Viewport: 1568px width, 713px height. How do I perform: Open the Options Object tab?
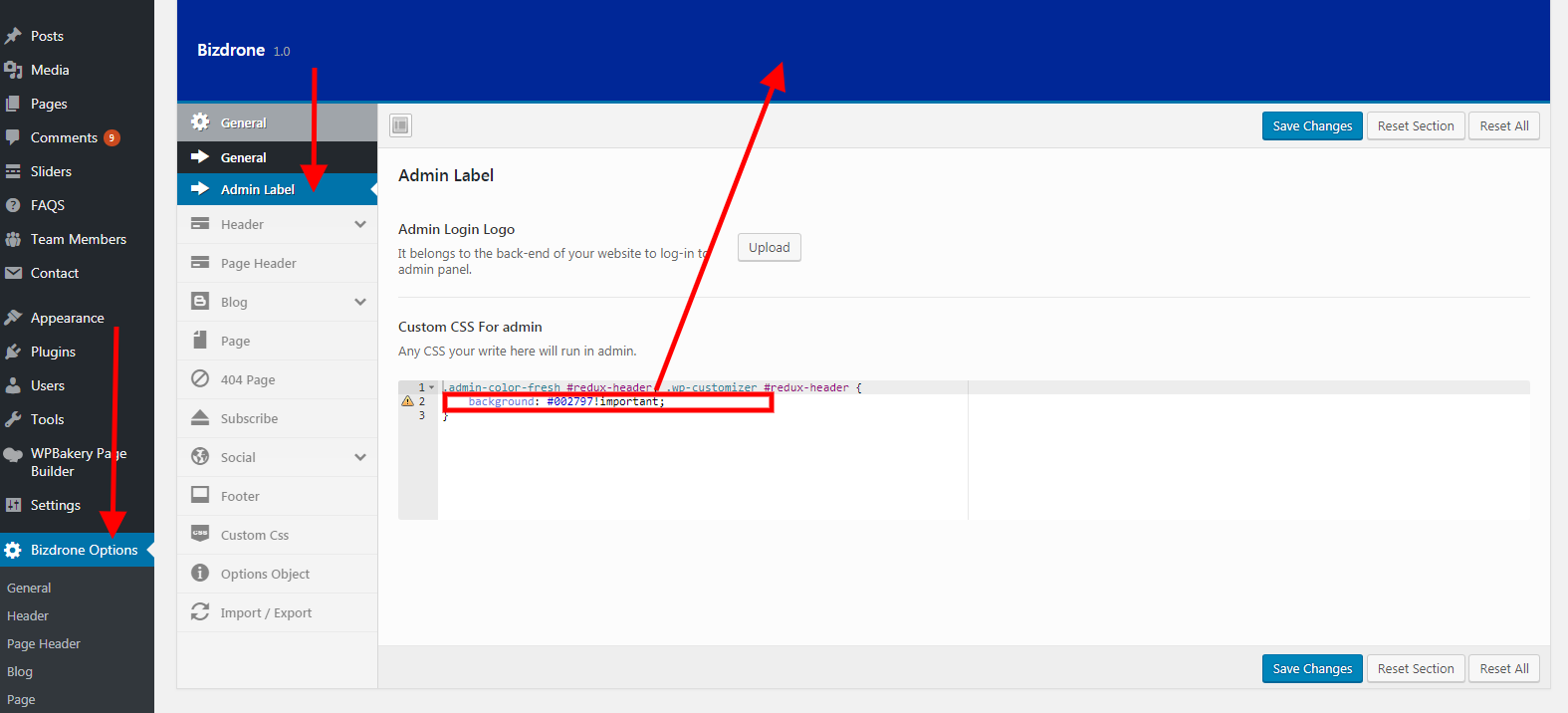point(277,574)
